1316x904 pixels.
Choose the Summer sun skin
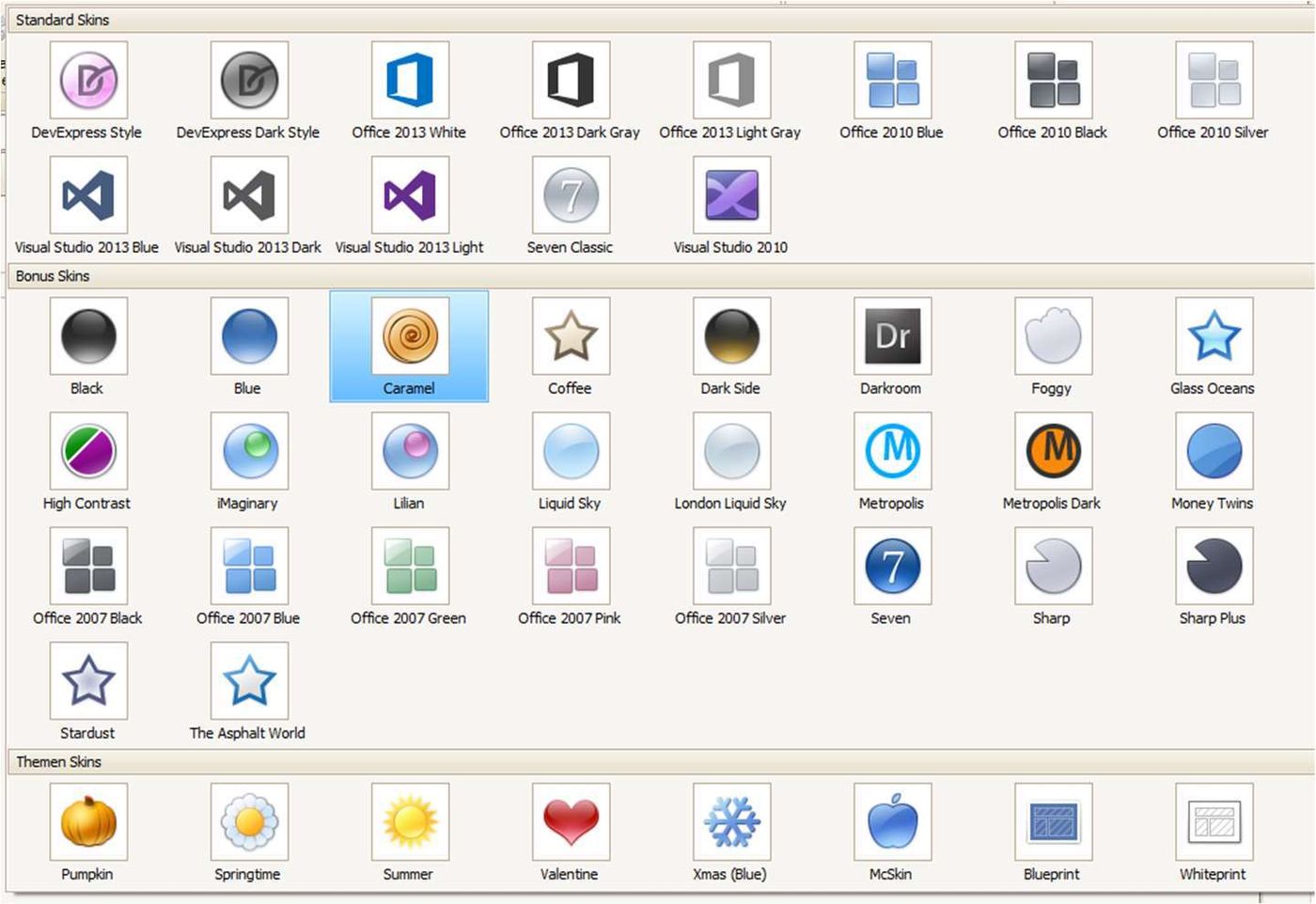pyautogui.click(x=410, y=821)
